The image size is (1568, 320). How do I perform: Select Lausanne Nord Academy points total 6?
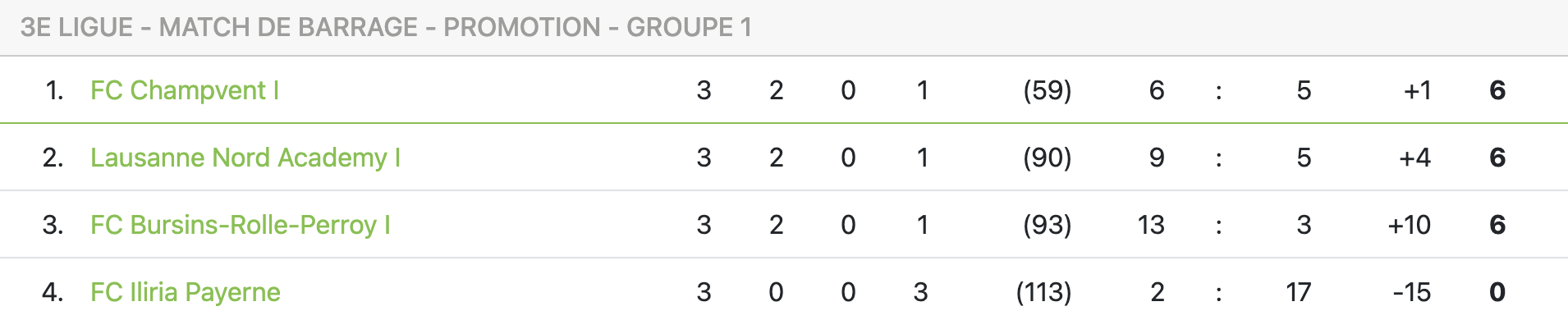click(x=1497, y=158)
